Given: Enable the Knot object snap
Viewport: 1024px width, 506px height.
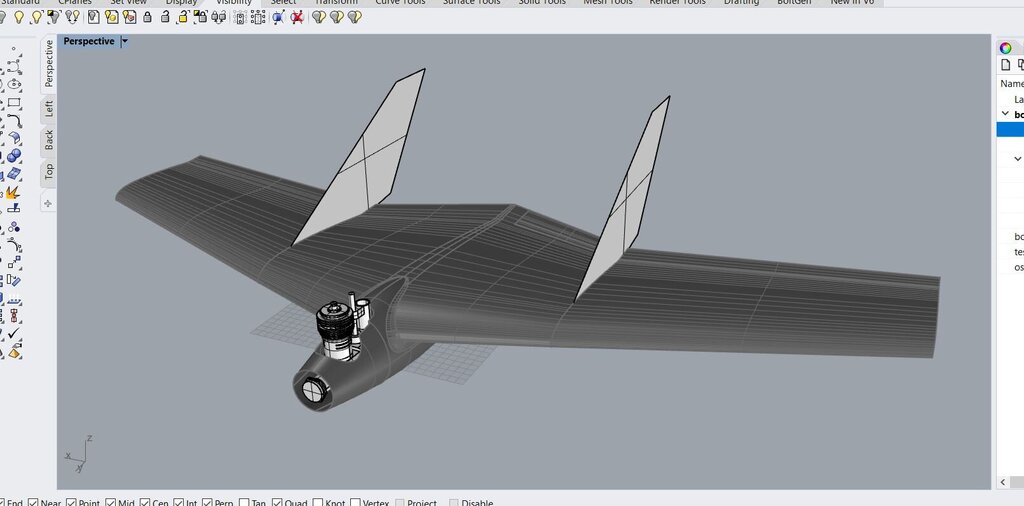Looking at the screenshot, I should pyautogui.click(x=319, y=503).
